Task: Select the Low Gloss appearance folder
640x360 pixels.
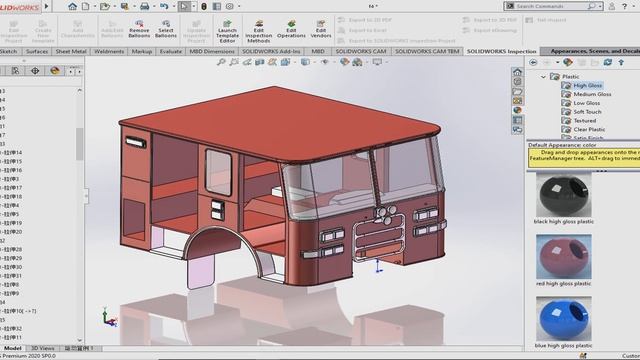Action: point(587,103)
